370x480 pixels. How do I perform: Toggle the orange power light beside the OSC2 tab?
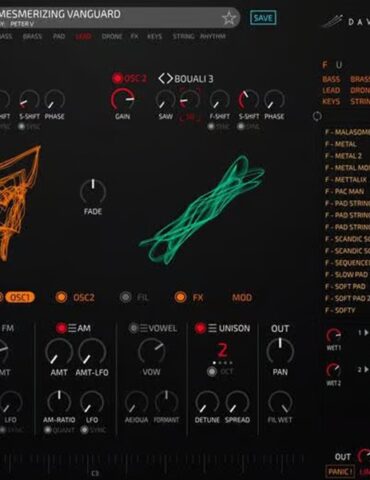(61, 297)
